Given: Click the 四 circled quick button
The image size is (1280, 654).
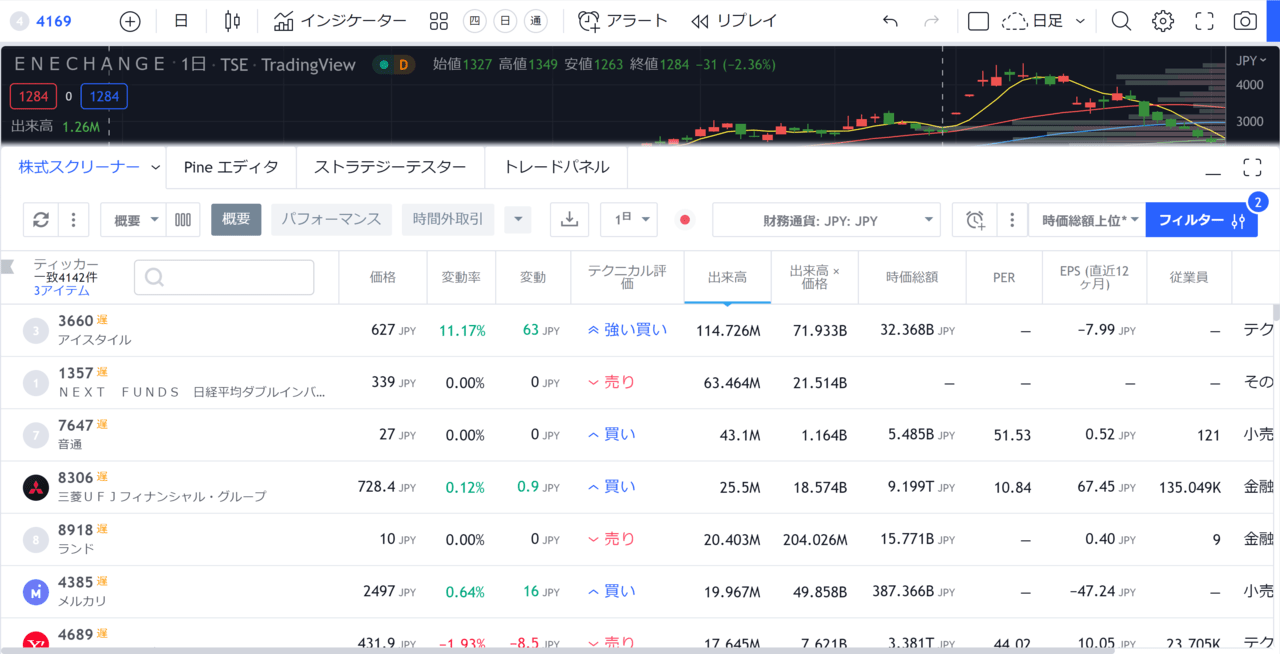Looking at the screenshot, I should 476,21.
